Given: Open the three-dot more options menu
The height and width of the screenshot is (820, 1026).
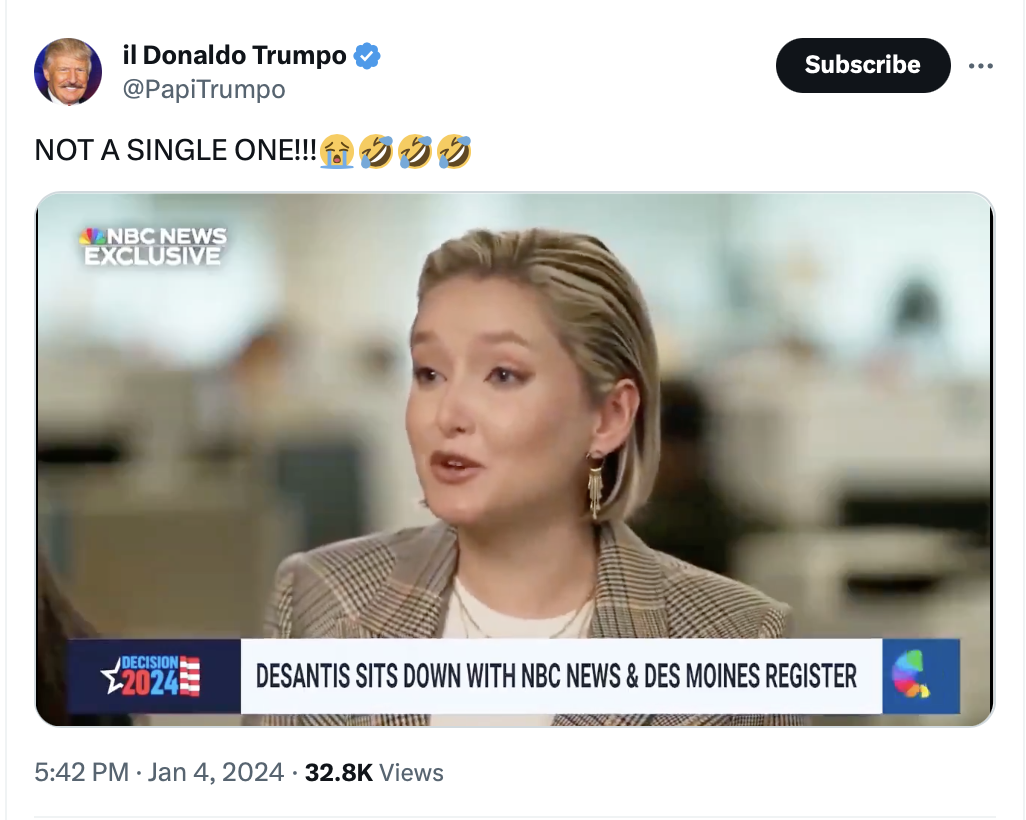Looking at the screenshot, I should 980,65.
